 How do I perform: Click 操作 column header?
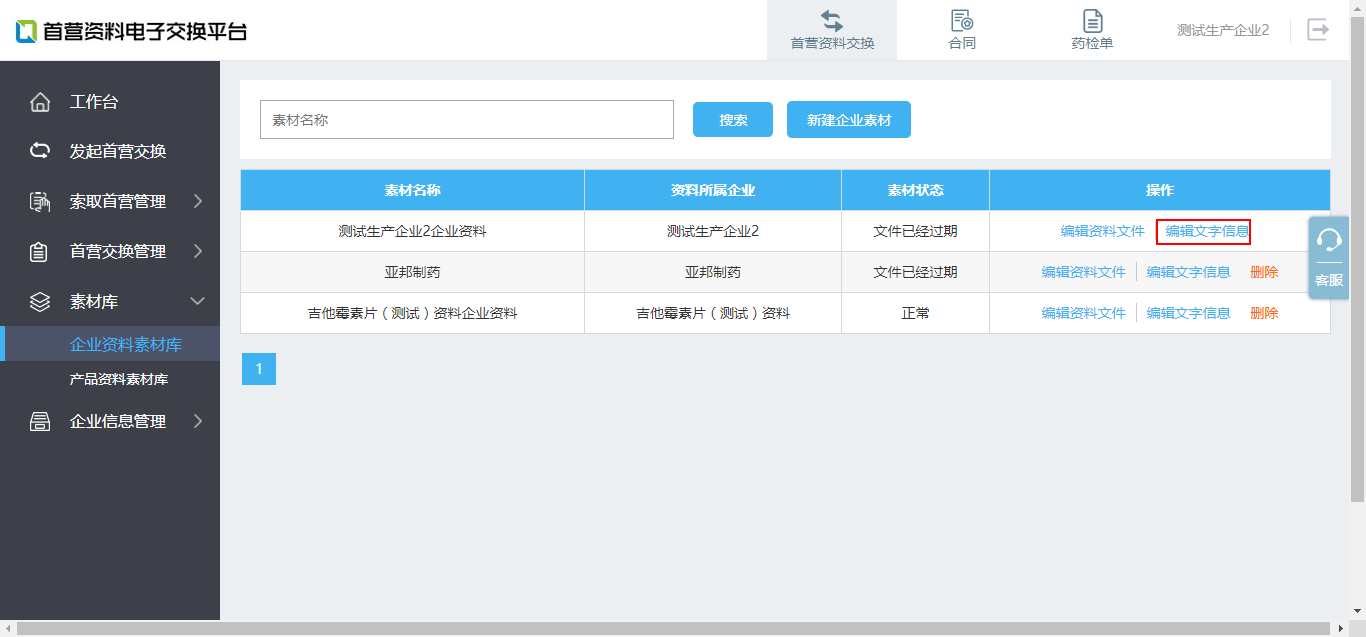pos(1160,190)
